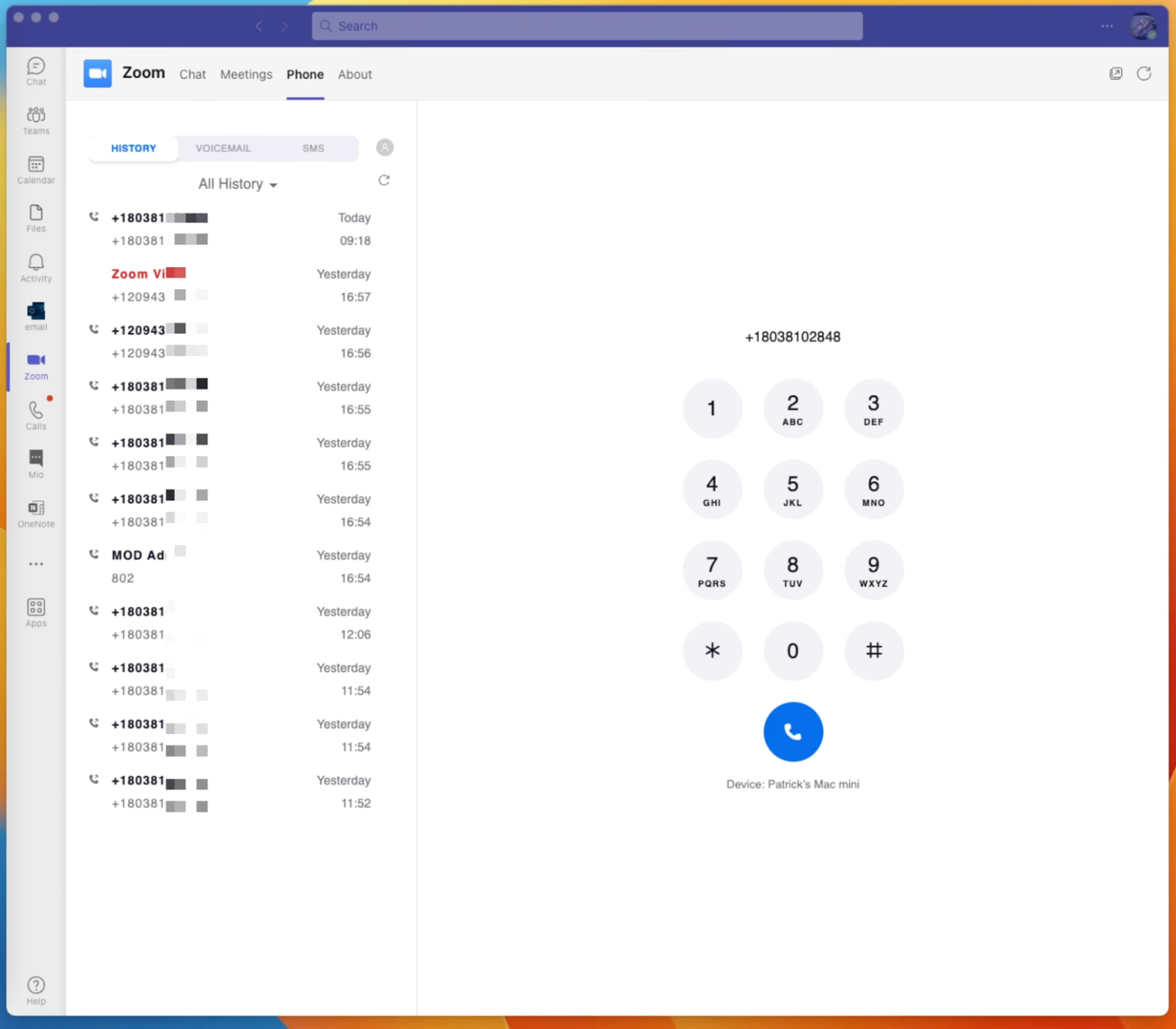The width and height of the screenshot is (1176, 1029).
Task: Start call with blue phone button
Action: [x=793, y=732]
